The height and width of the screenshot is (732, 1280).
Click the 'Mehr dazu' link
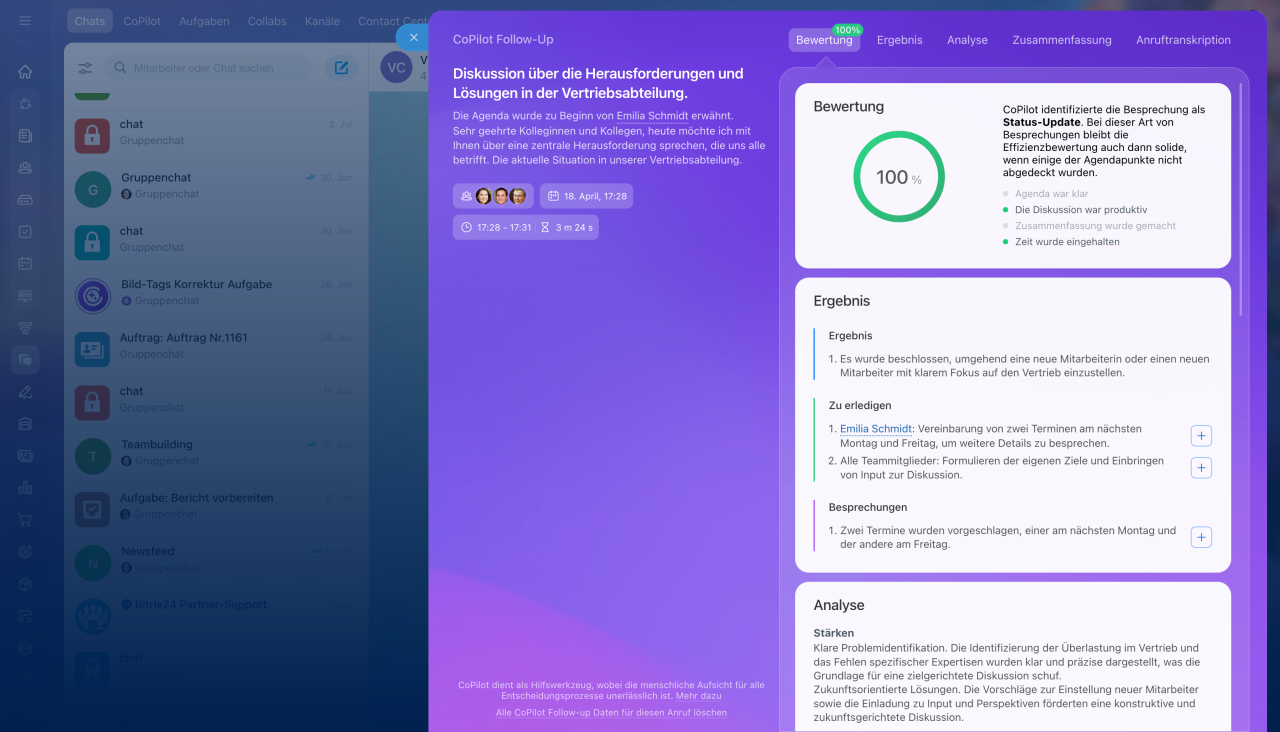coord(698,695)
